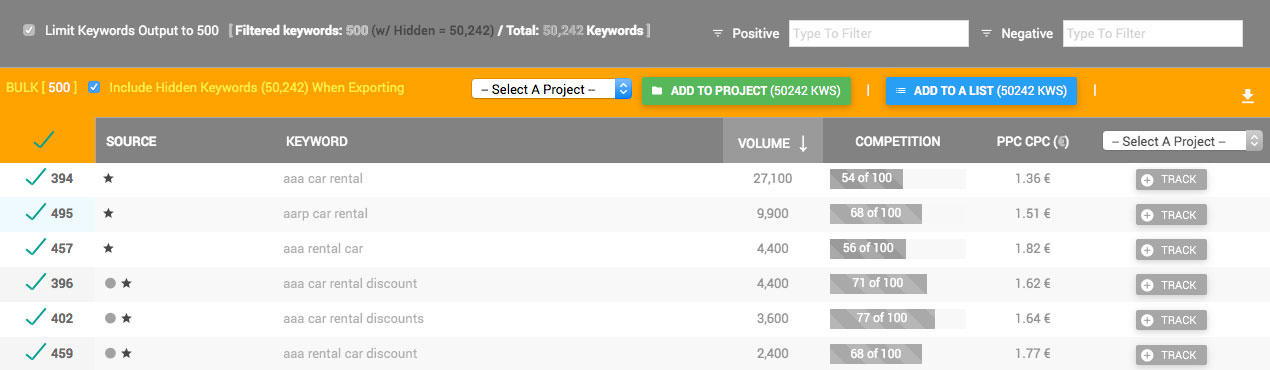The height and width of the screenshot is (370, 1270).
Task: Click the BULK [ 500 ] label
Action: click(41, 88)
